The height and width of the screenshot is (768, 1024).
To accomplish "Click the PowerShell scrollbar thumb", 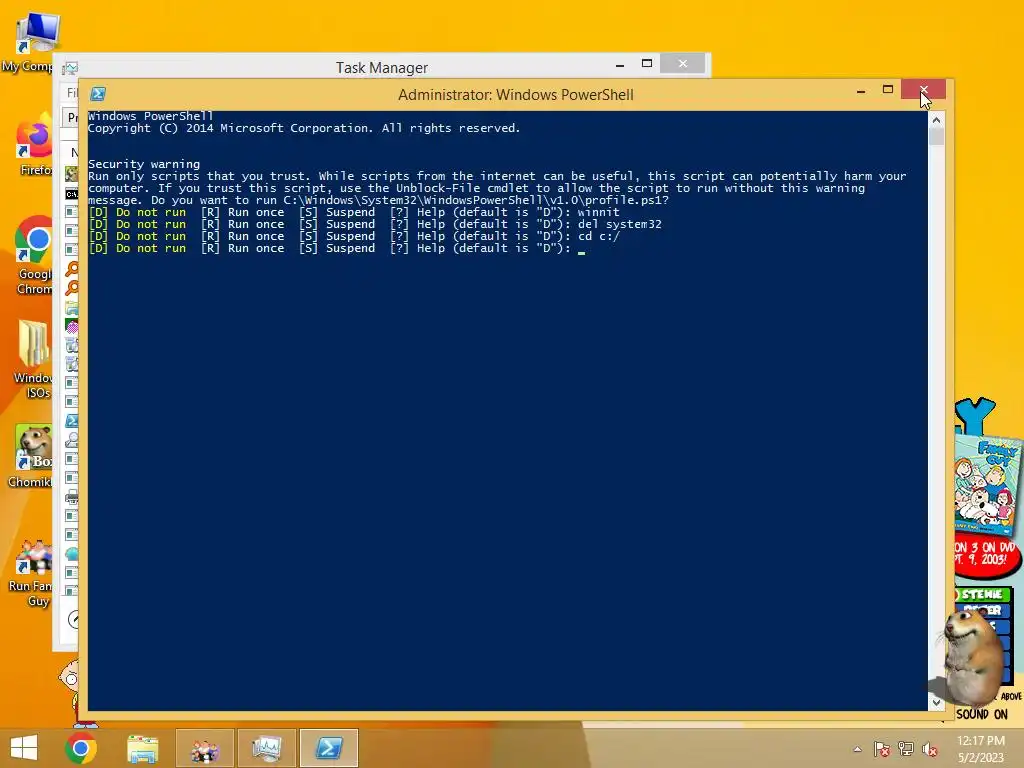I will pos(936,136).
